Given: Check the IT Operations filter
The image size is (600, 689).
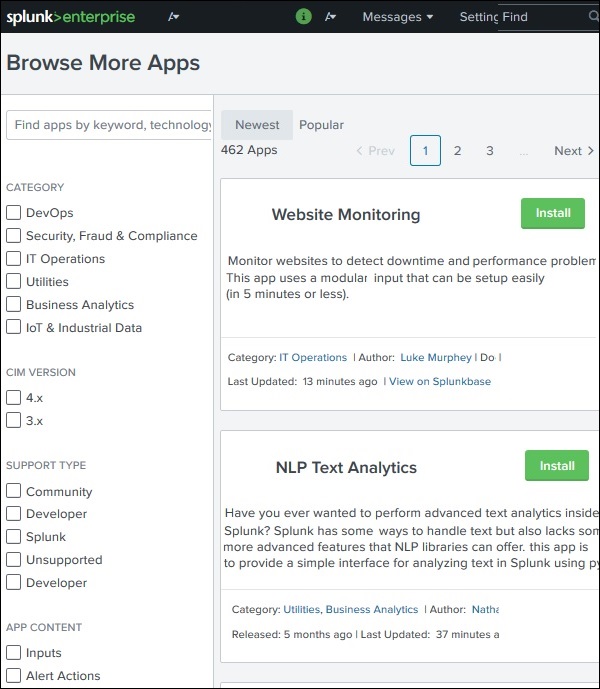Looking at the screenshot, I should pos(14,259).
